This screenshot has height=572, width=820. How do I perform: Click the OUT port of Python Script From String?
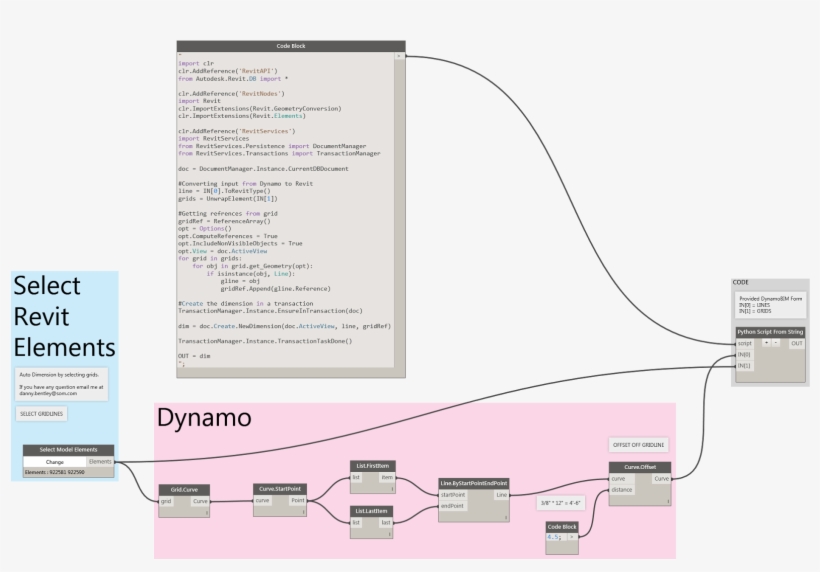click(x=796, y=344)
